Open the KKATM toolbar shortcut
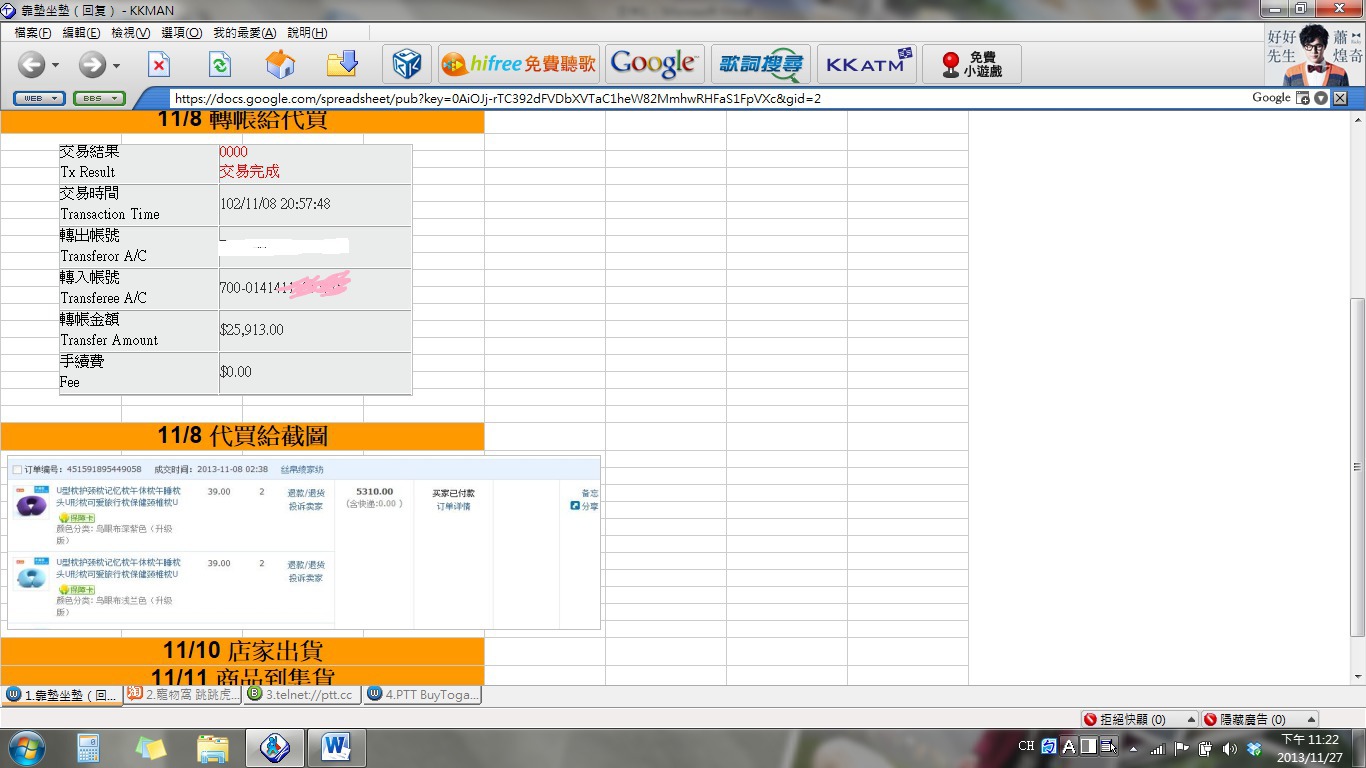Image resolution: width=1366 pixels, height=768 pixels. (865, 65)
